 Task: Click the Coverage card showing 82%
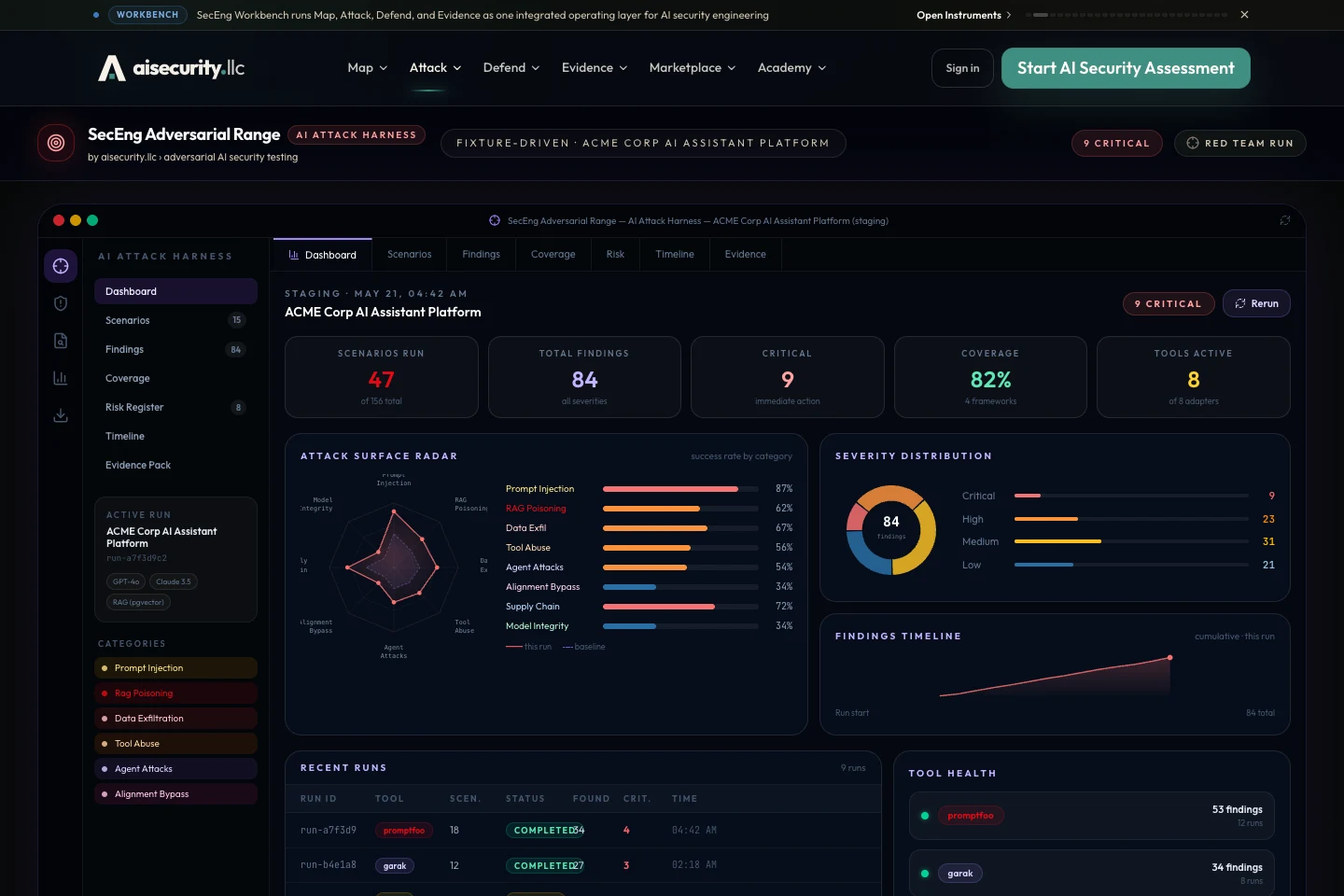point(990,377)
